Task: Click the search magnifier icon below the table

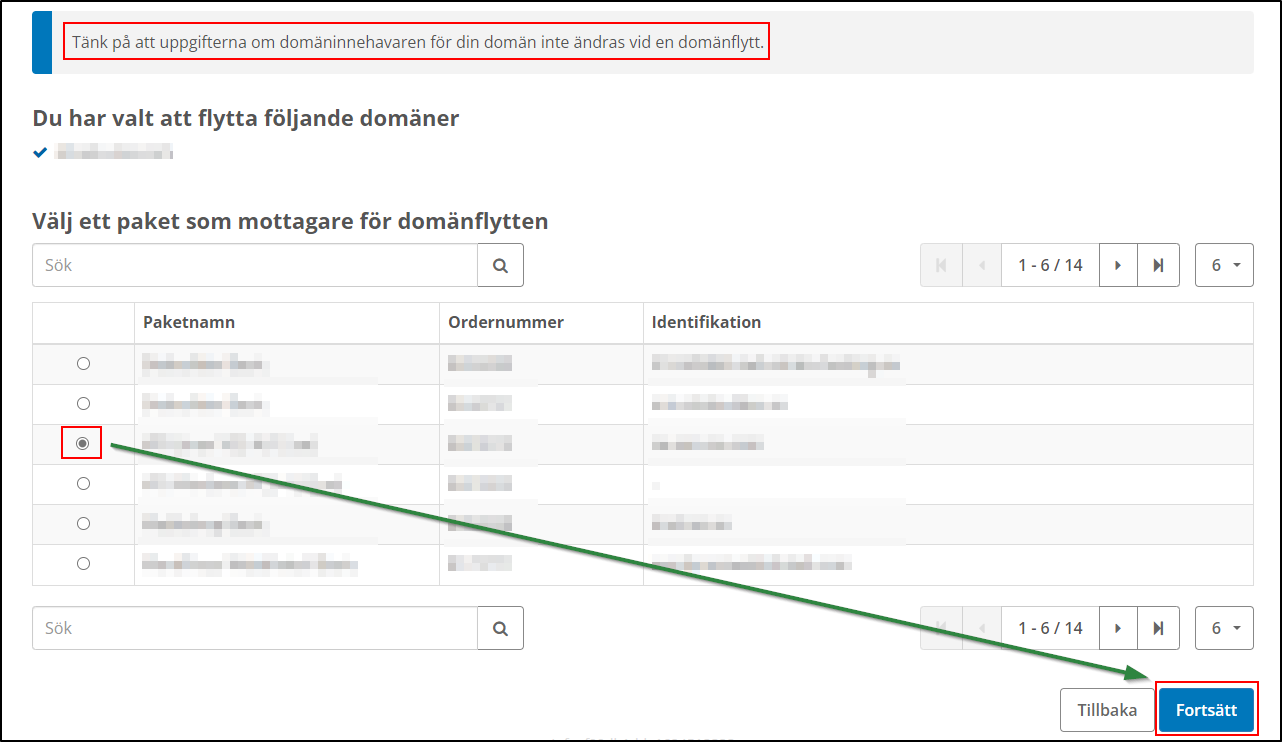Action: click(x=500, y=627)
